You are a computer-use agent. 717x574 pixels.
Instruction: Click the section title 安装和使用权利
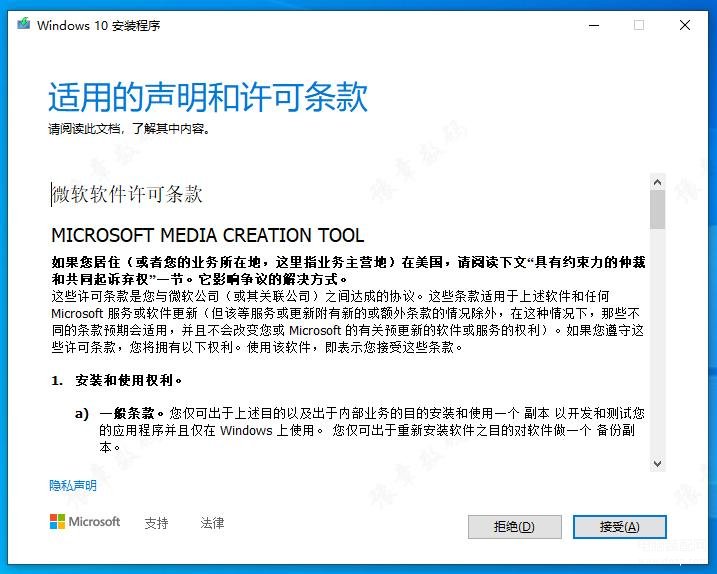(x=128, y=381)
